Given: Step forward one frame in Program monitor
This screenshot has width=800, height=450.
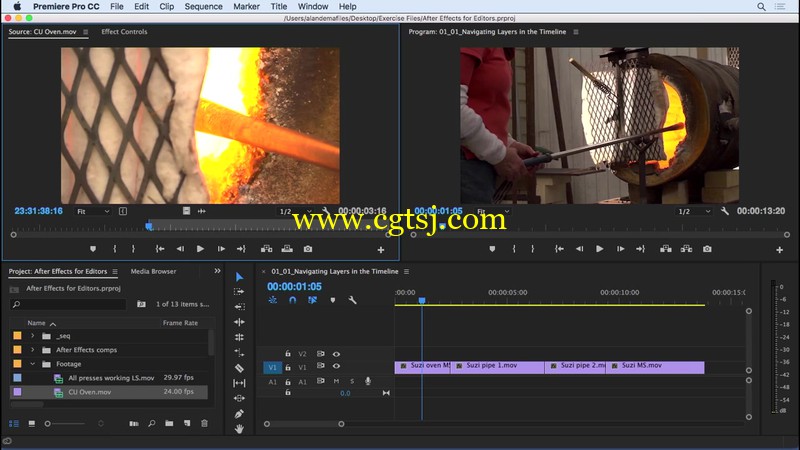Looking at the screenshot, I should click(x=620, y=249).
